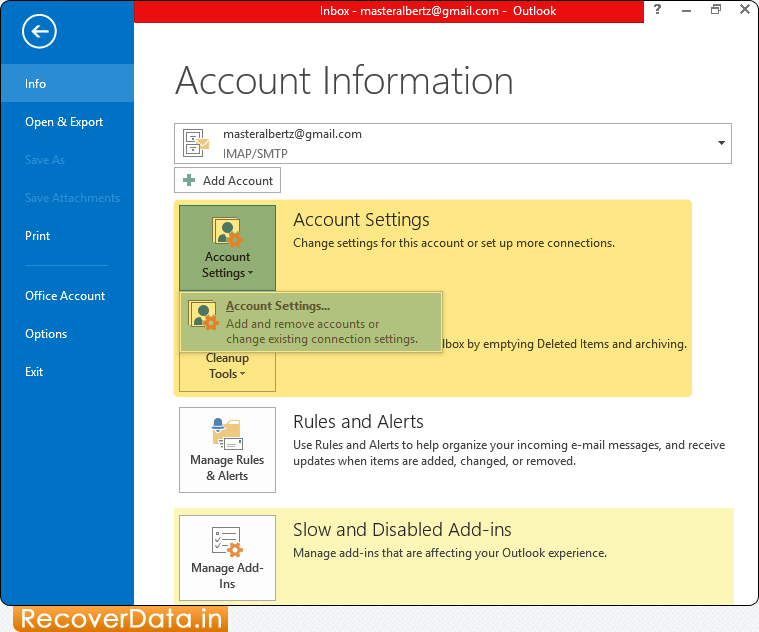Click the green plus icon beside Add Account
The width and height of the screenshot is (759, 632).
point(189,181)
